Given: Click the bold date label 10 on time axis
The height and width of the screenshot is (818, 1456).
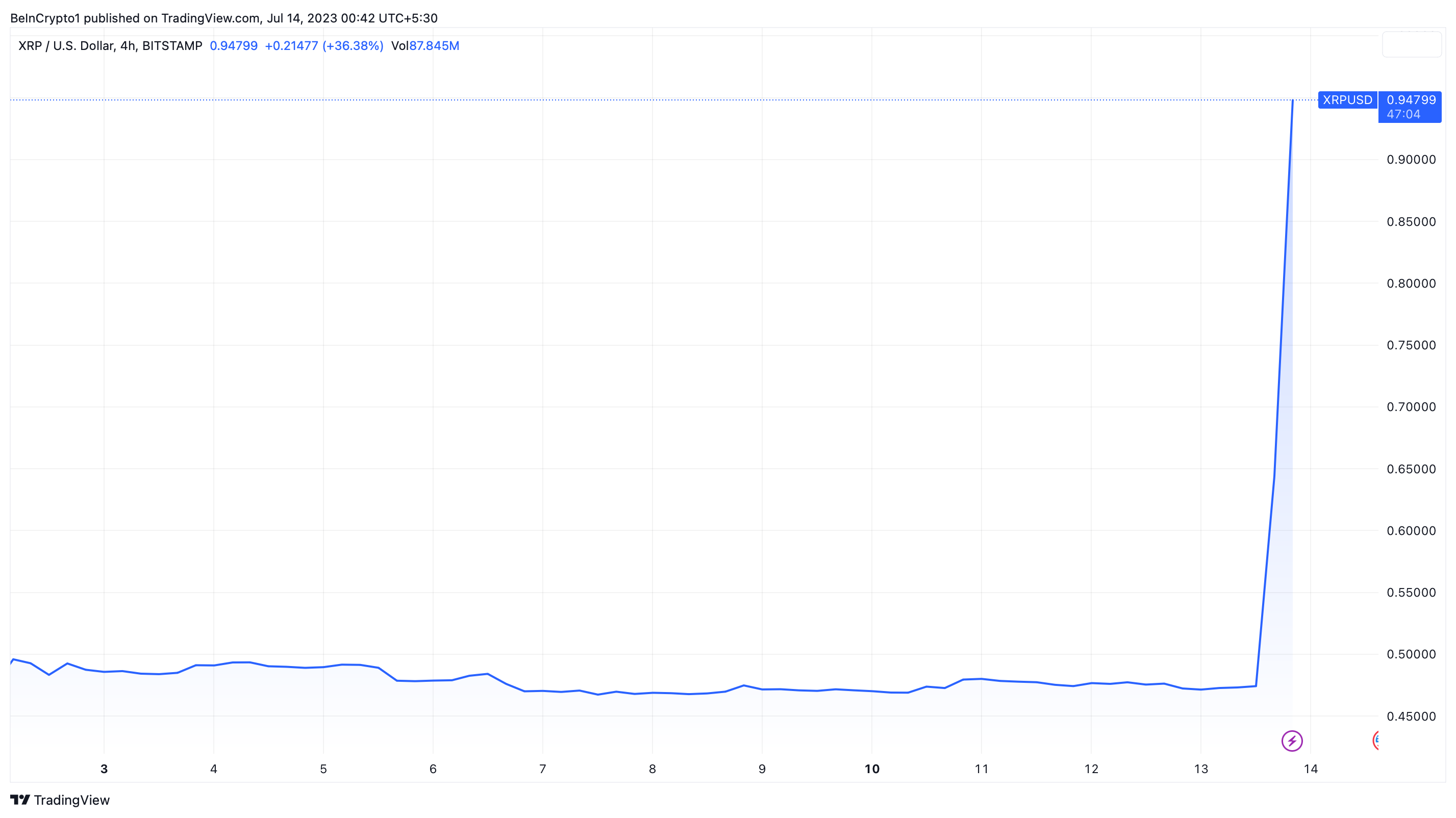Looking at the screenshot, I should point(871,769).
